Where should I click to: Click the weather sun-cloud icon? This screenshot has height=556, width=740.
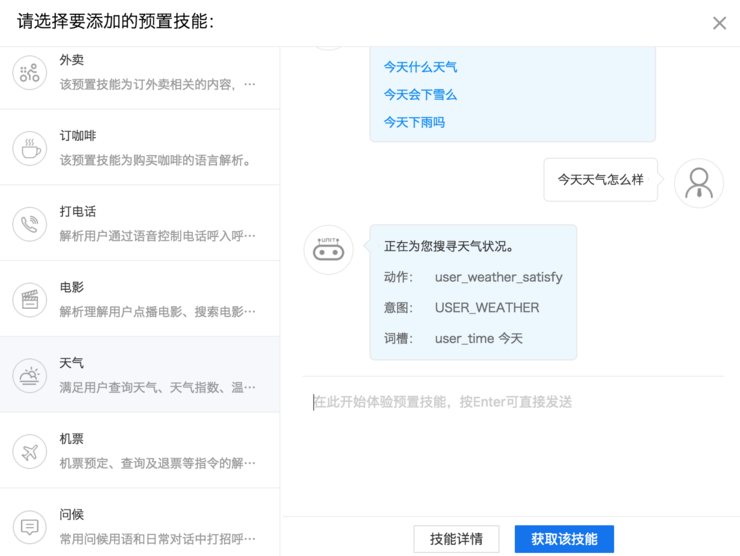pos(30,376)
